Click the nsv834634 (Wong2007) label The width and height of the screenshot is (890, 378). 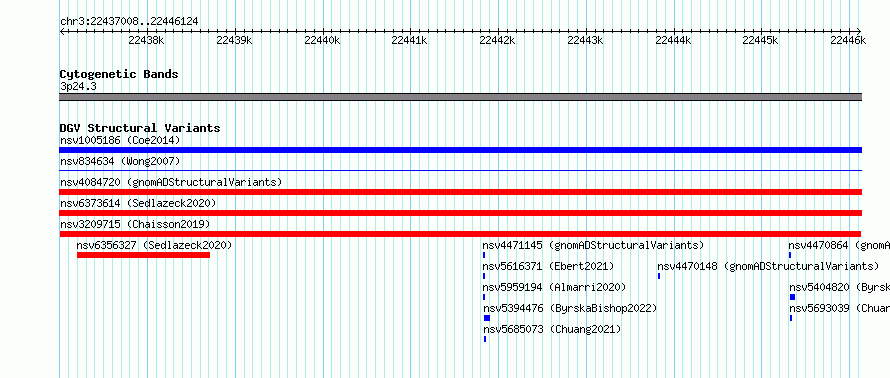(x=120, y=161)
